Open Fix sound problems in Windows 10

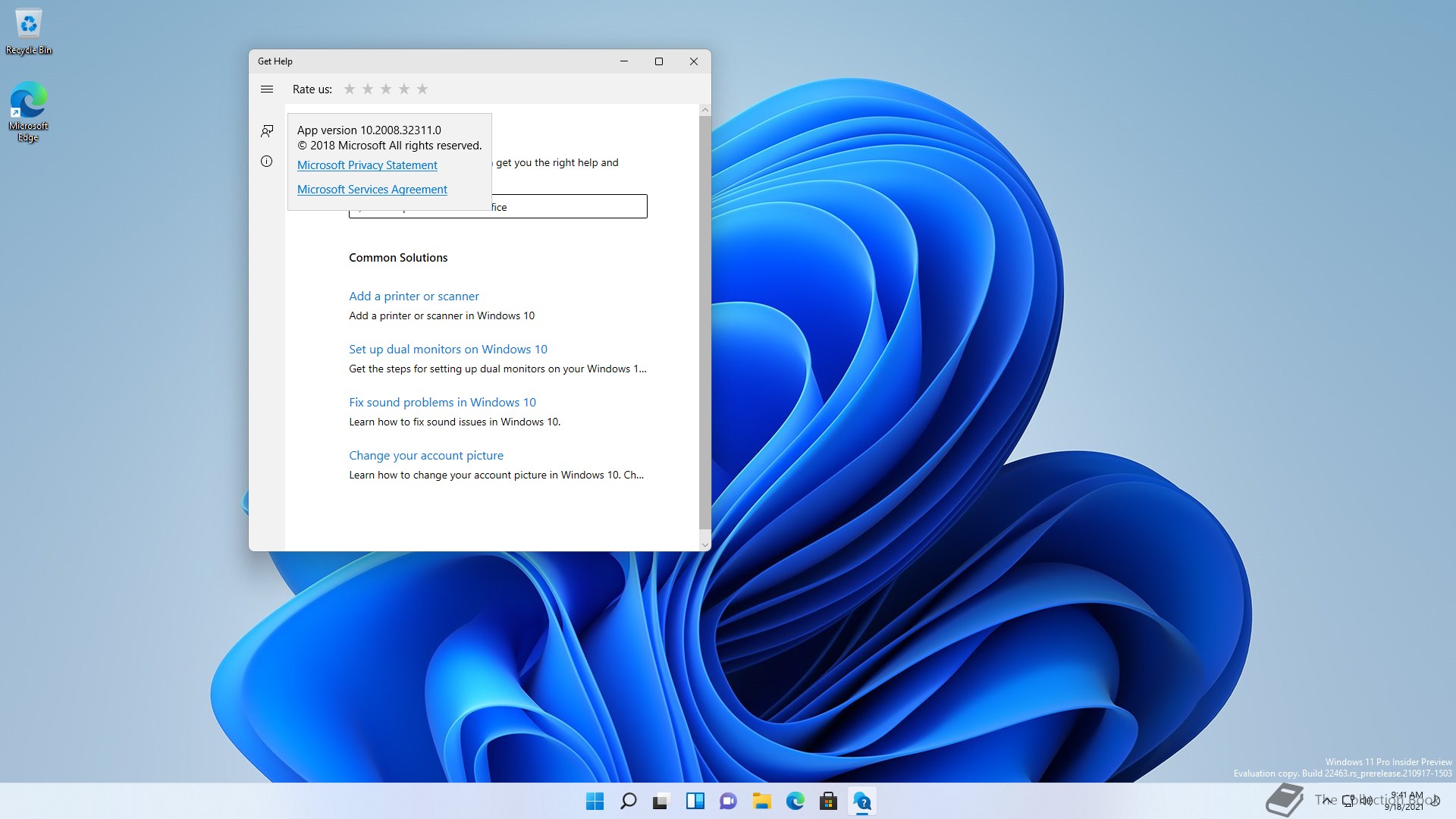point(442,403)
